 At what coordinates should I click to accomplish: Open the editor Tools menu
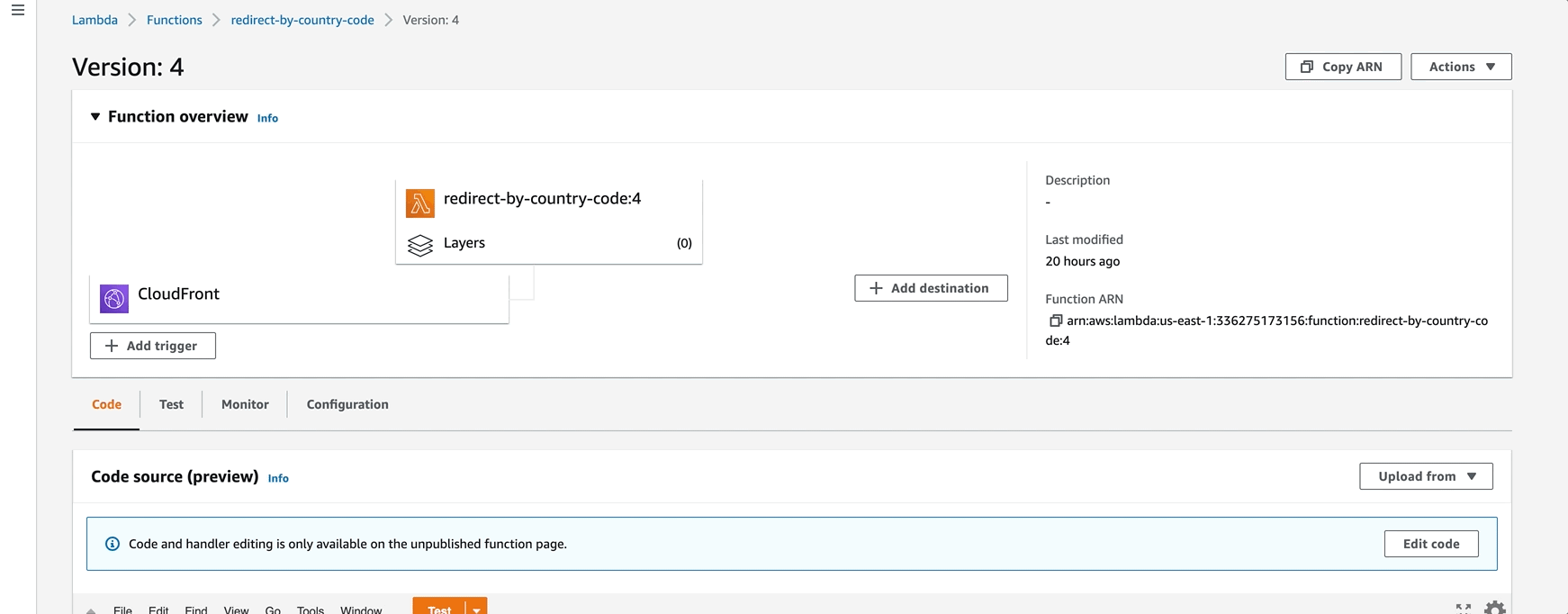[x=311, y=609]
